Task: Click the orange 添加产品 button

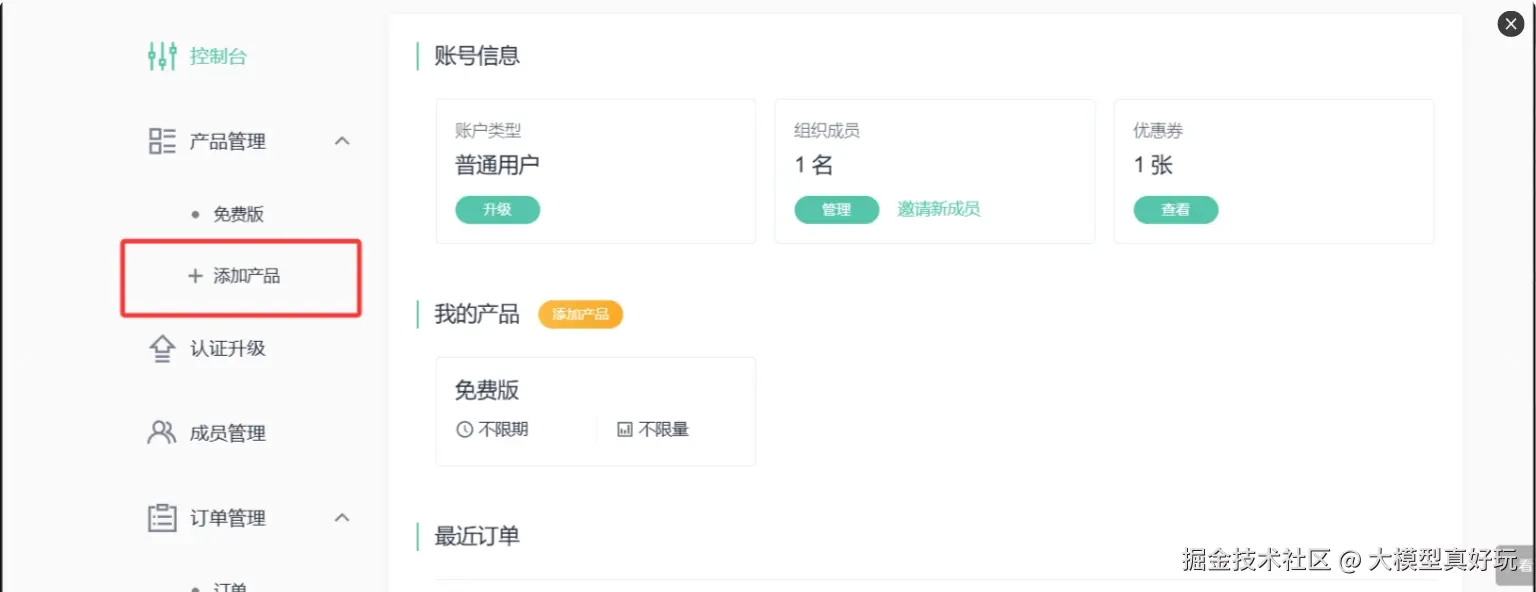Action: 580,314
